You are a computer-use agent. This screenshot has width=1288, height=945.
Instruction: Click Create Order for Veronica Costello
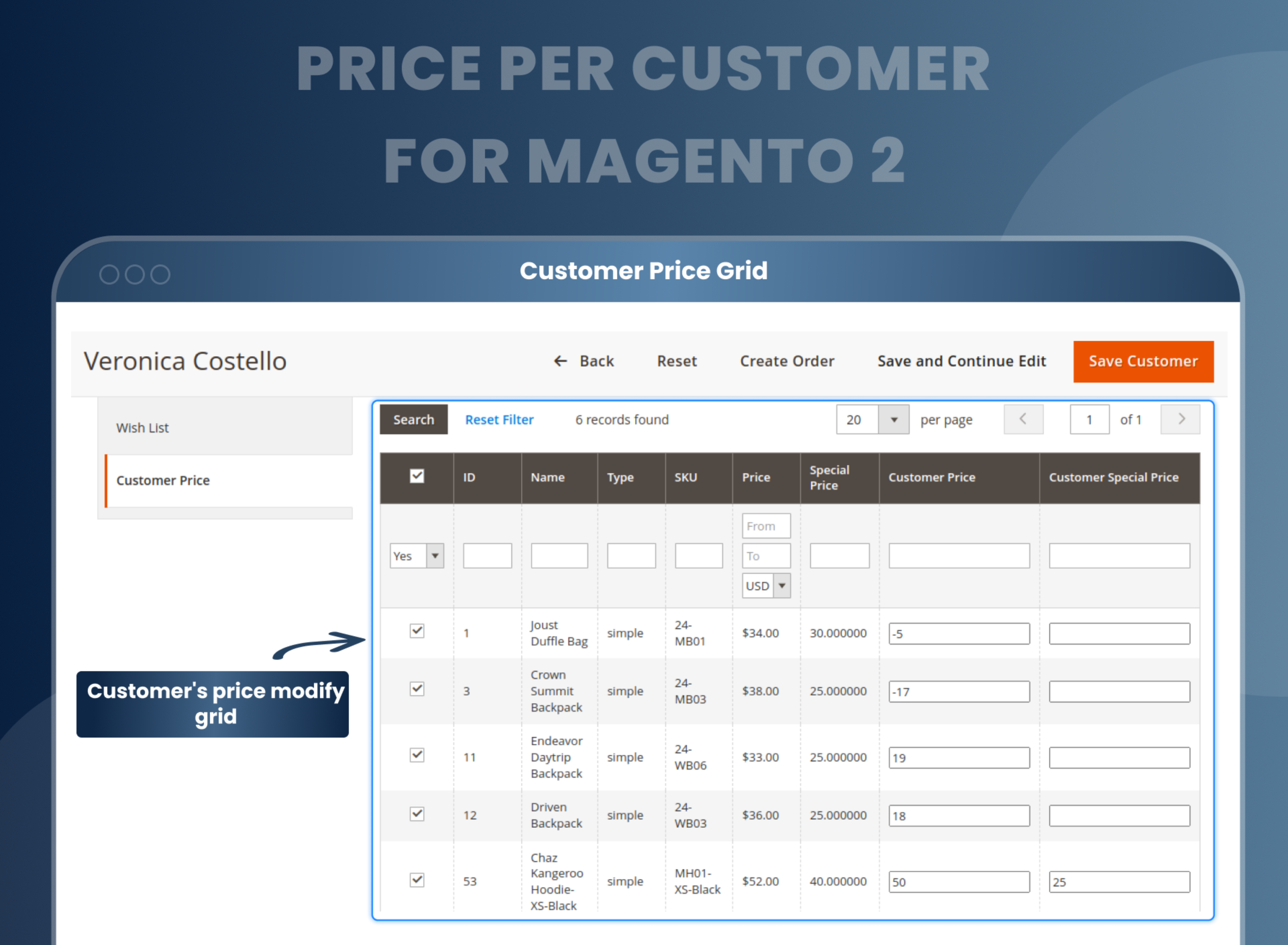[x=787, y=361]
